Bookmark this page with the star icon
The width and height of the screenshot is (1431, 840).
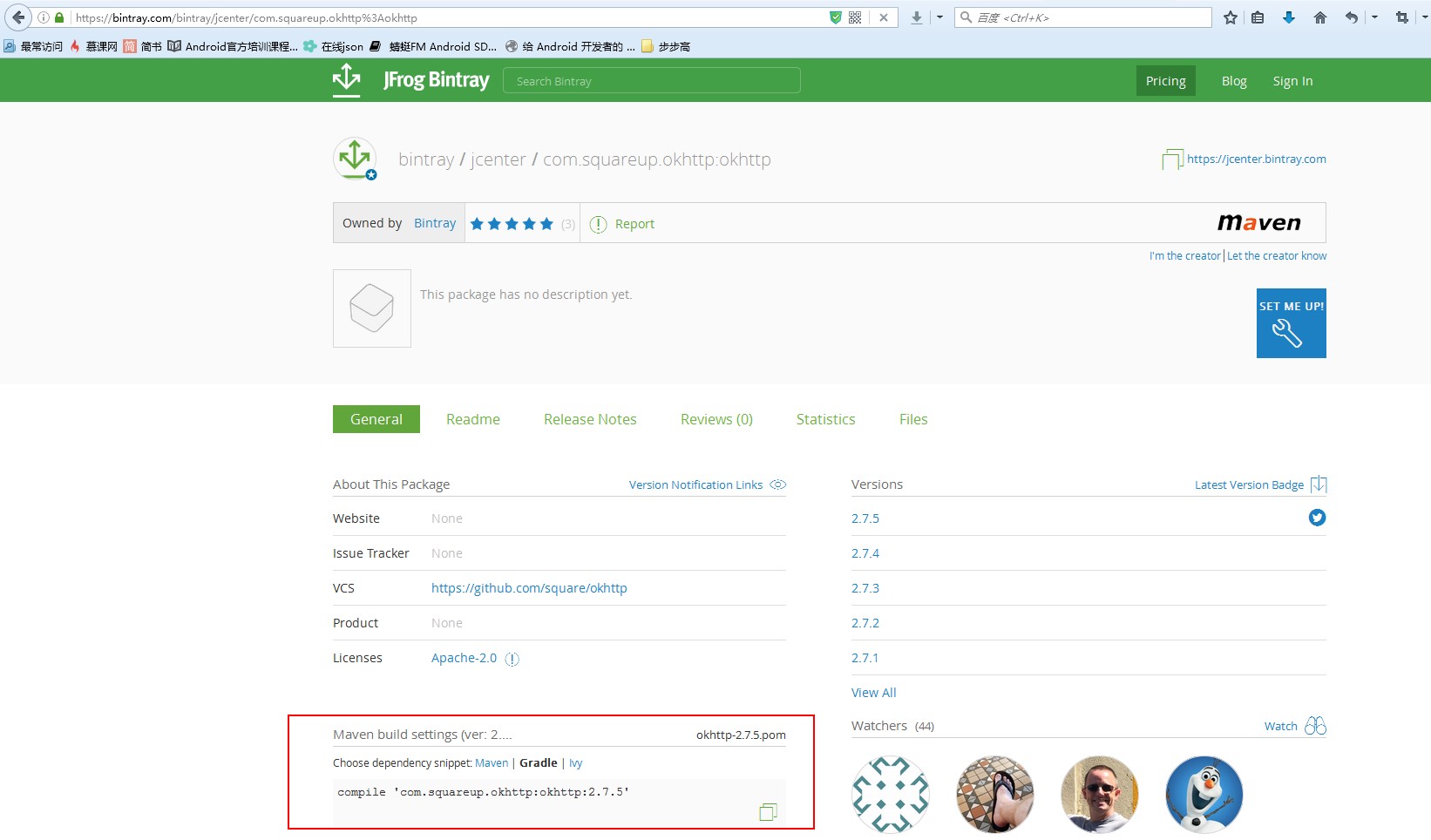pyautogui.click(x=1231, y=17)
